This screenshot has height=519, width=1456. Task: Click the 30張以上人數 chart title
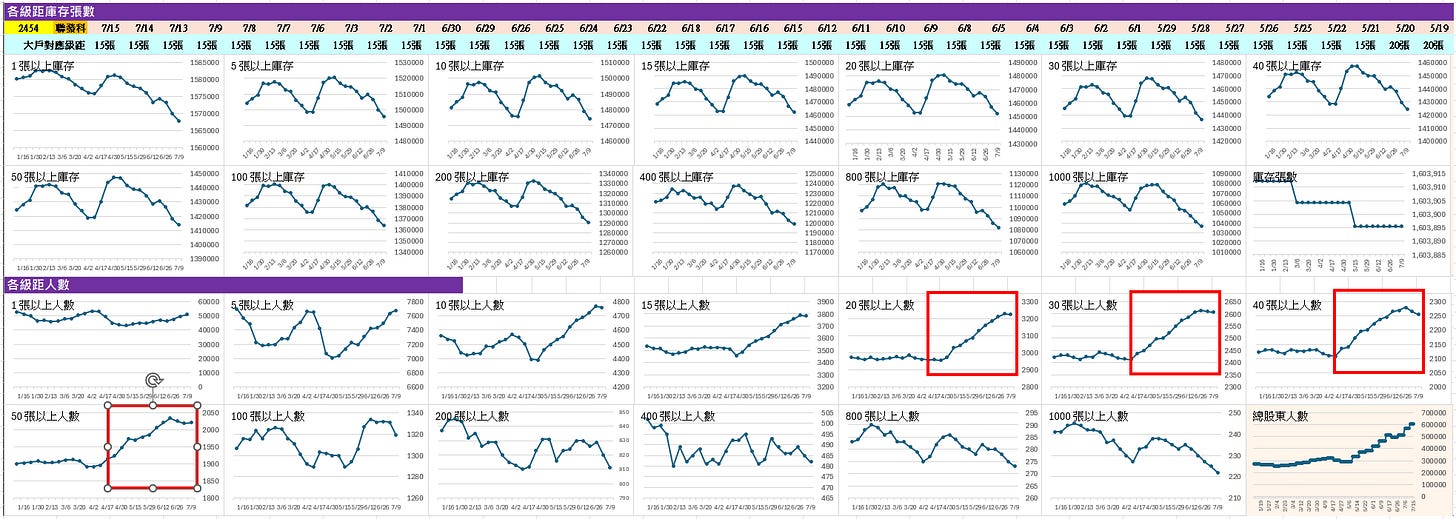[x=1084, y=305]
